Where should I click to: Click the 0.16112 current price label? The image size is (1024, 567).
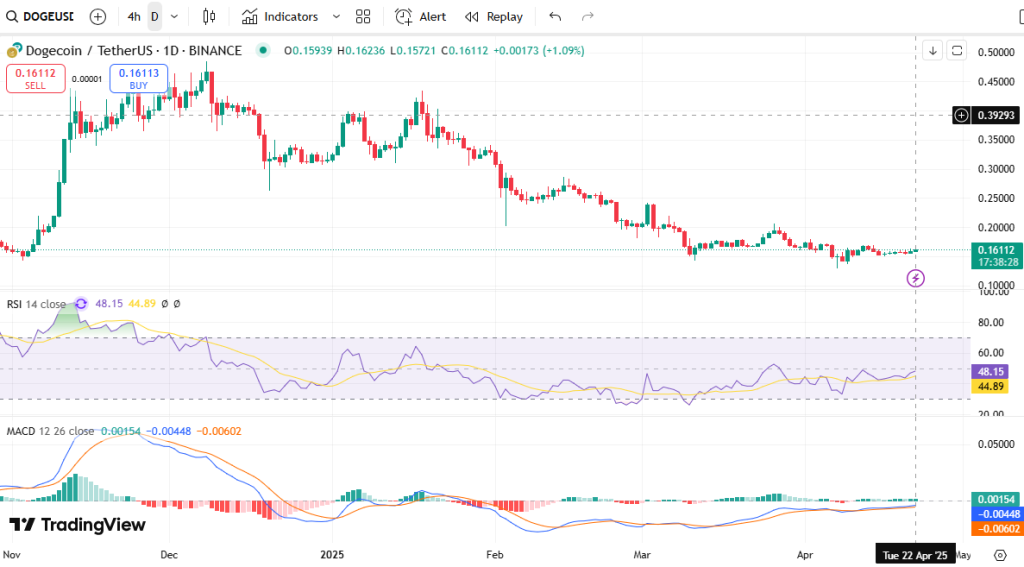click(x=997, y=255)
